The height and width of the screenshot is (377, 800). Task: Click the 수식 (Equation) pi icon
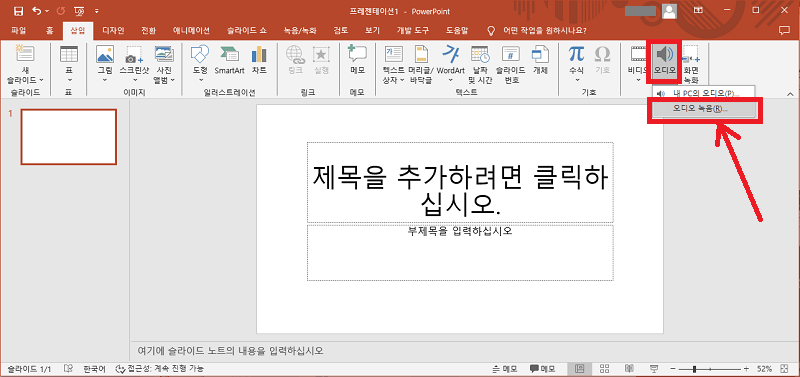coord(577,54)
